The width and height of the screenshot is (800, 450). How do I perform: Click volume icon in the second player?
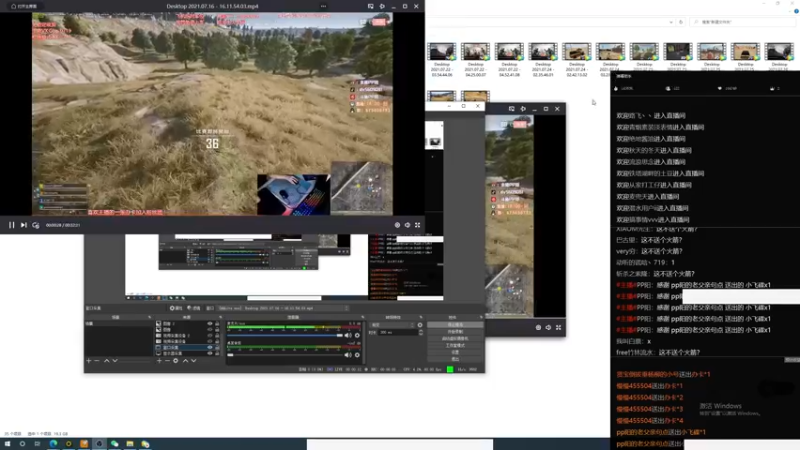coord(548,328)
